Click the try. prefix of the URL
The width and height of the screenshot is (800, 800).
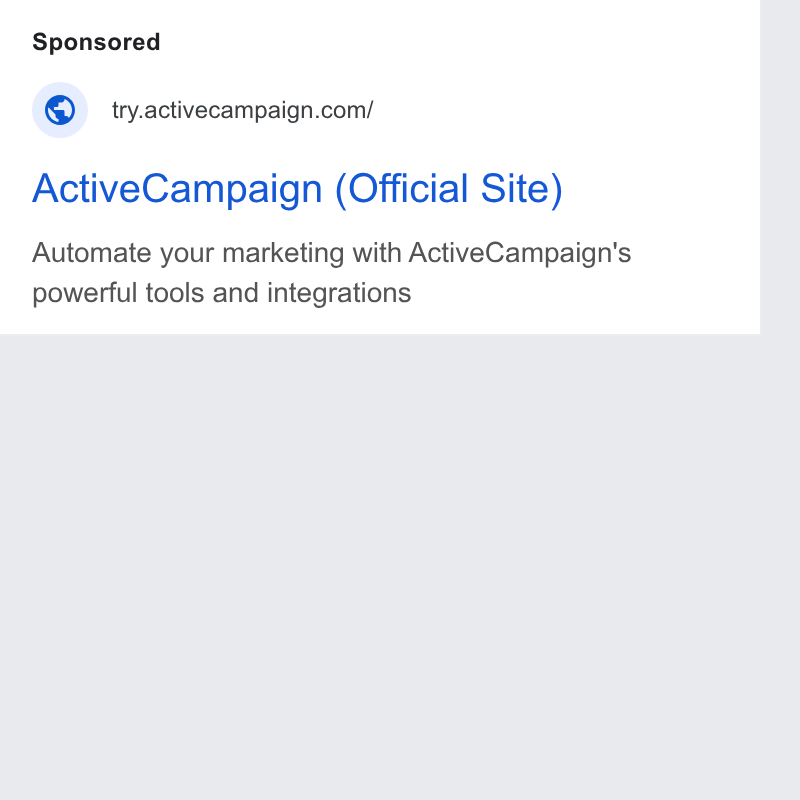pos(128,110)
